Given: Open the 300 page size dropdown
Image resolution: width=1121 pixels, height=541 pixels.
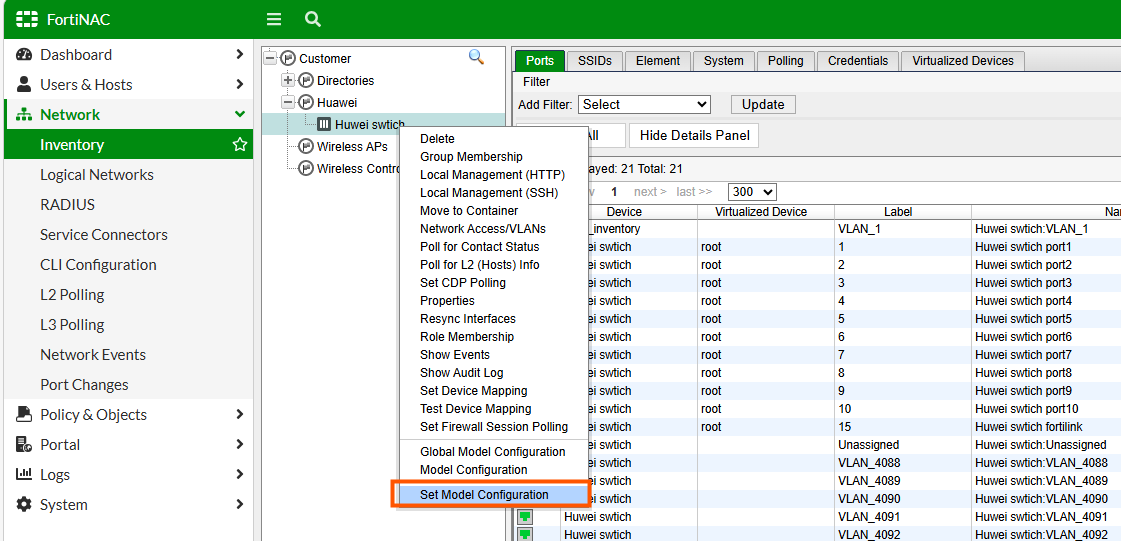Looking at the screenshot, I should point(752,192).
